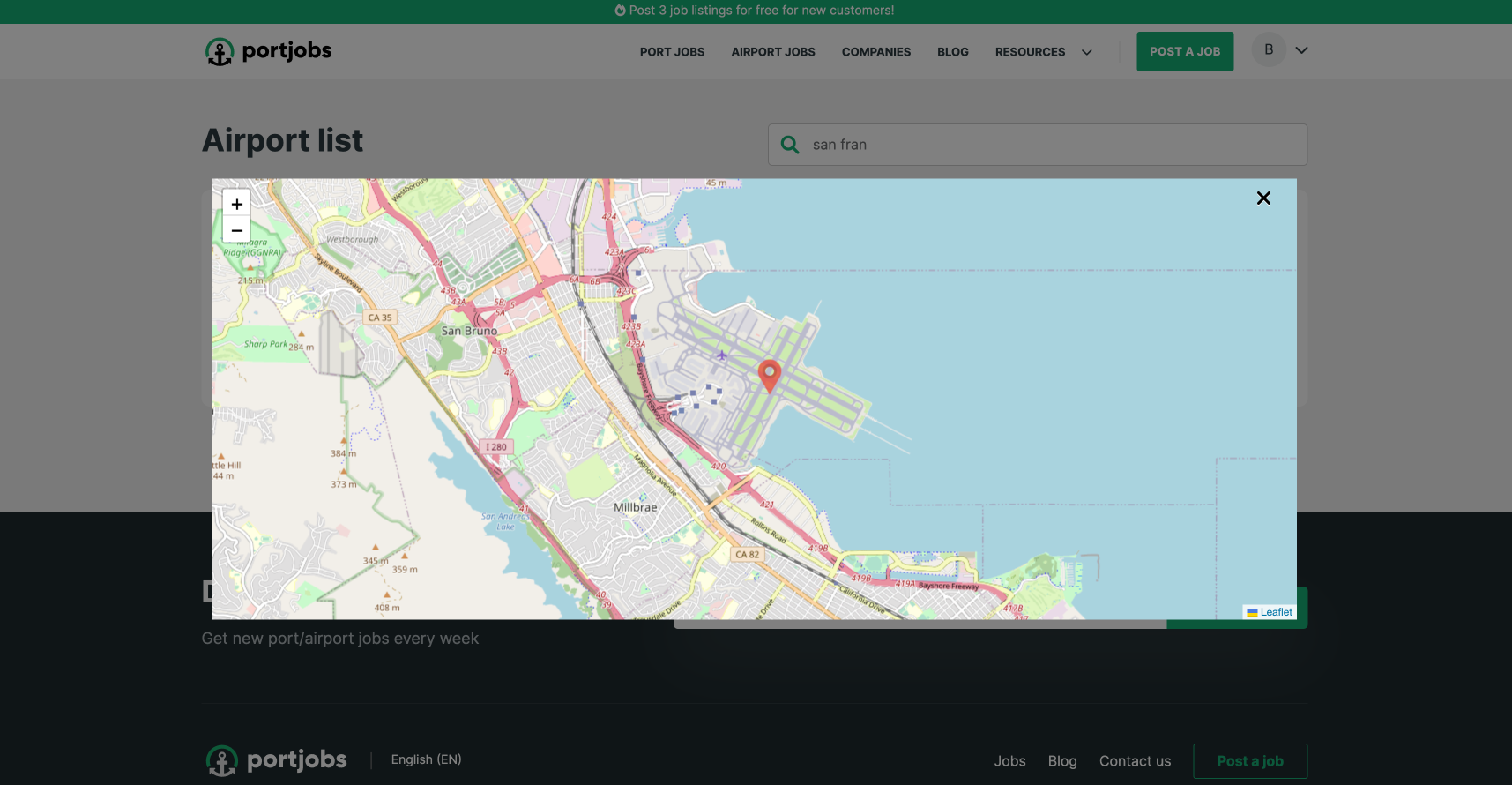Expand the Resources dropdown chevron

(1087, 52)
